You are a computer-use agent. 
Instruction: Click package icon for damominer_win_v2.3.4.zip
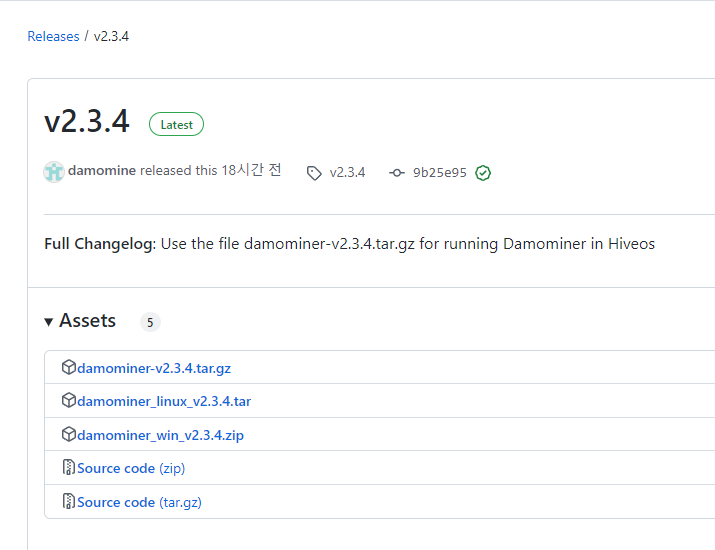coord(68,434)
